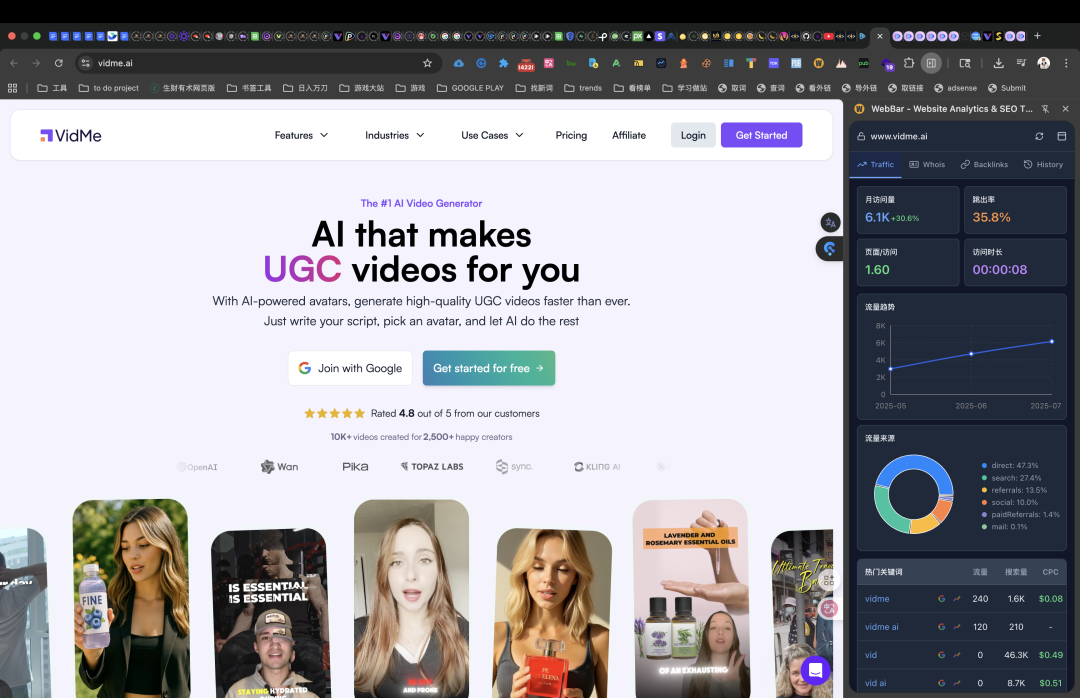The width and height of the screenshot is (1080, 698).
Task: Click the VidMe logo in the header
Action: (71, 136)
